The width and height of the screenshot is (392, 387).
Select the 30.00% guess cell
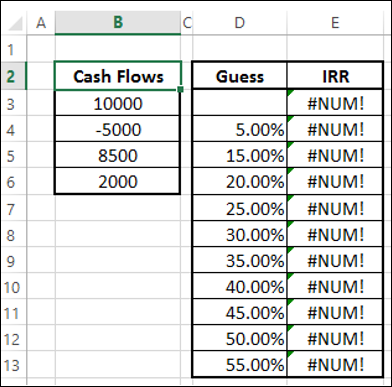point(240,235)
